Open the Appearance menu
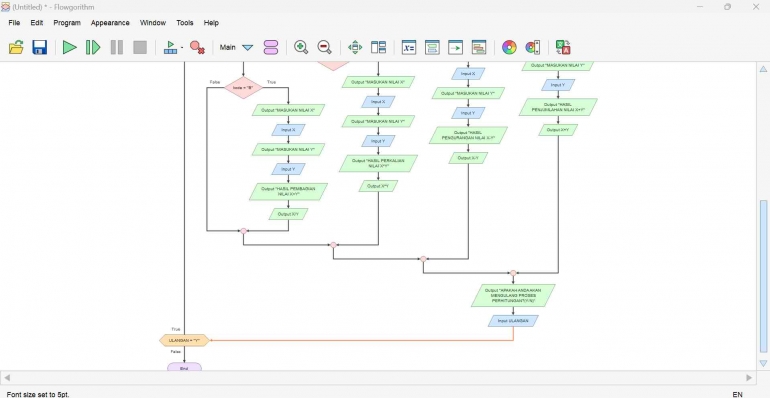Image resolution: width=770 pixels, height=398 pixels. 110,23
